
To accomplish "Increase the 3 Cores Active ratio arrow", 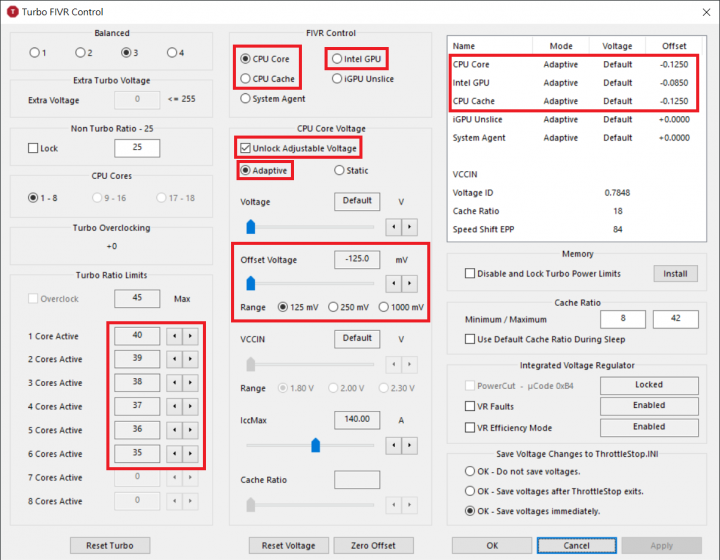I will coord(190,382).
